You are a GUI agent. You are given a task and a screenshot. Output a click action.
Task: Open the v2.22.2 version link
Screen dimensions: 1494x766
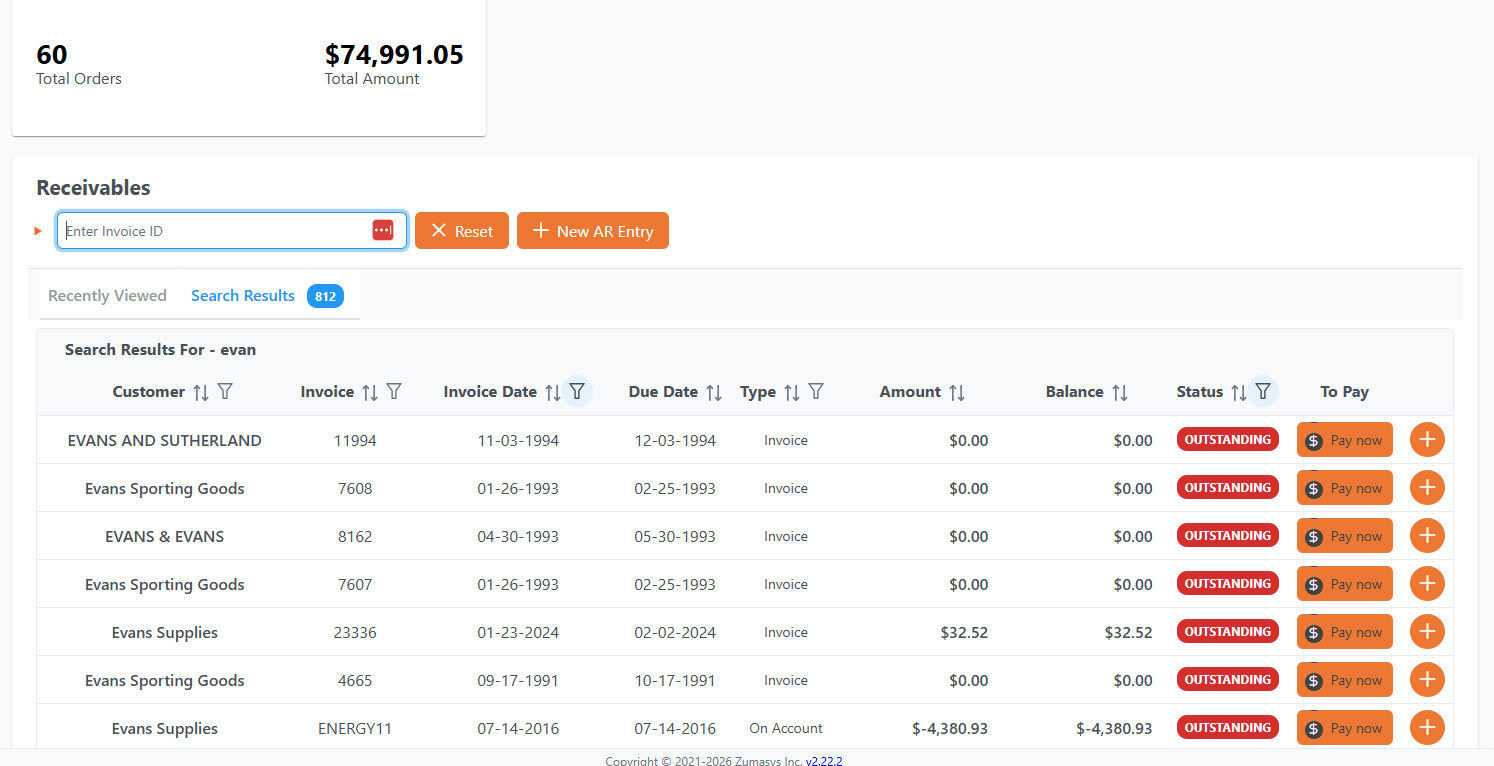tap(824, 760)
